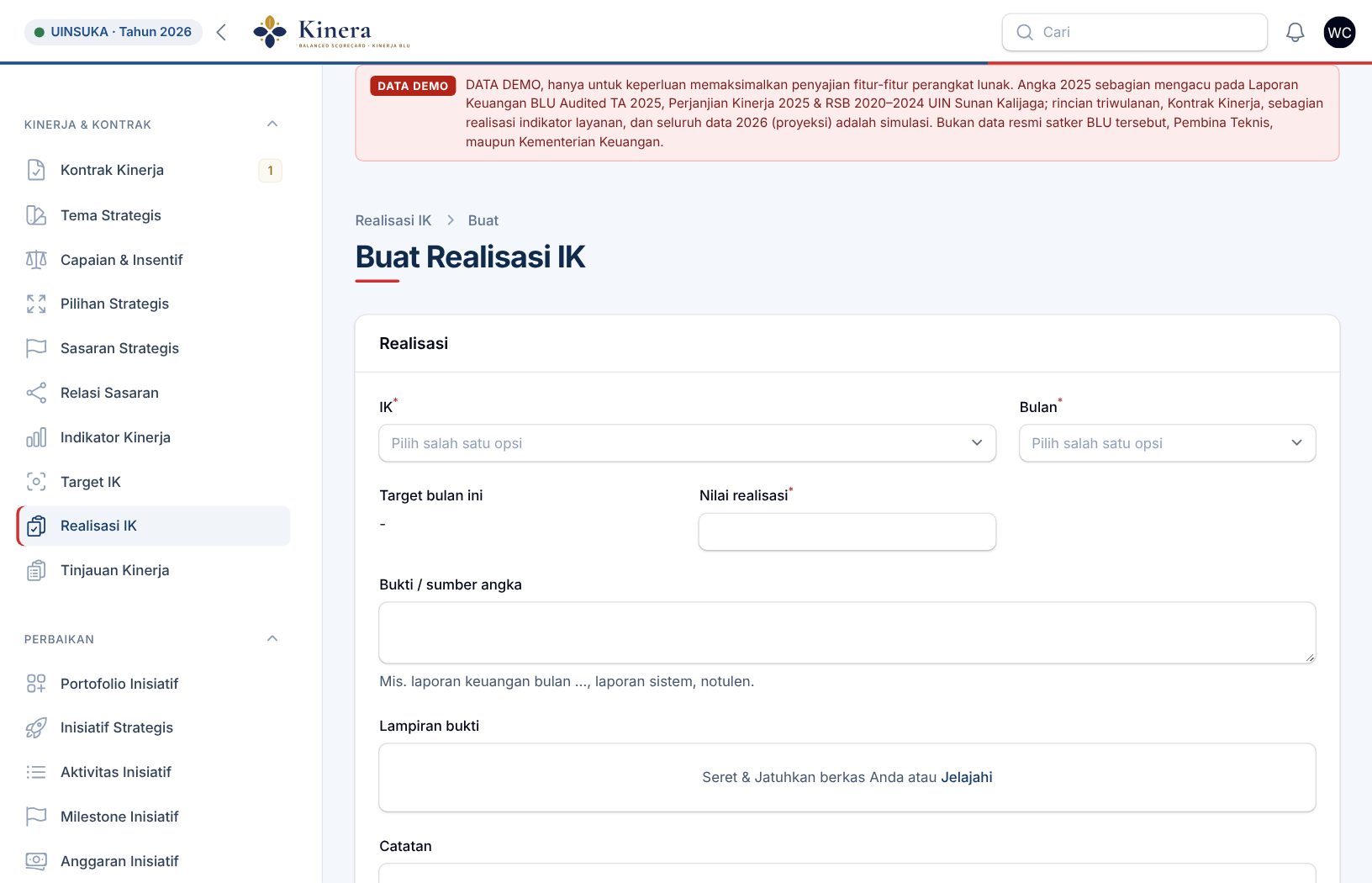Open the IK selection dropdown
The image size is (1372, 883).
(x=687, y=443)
